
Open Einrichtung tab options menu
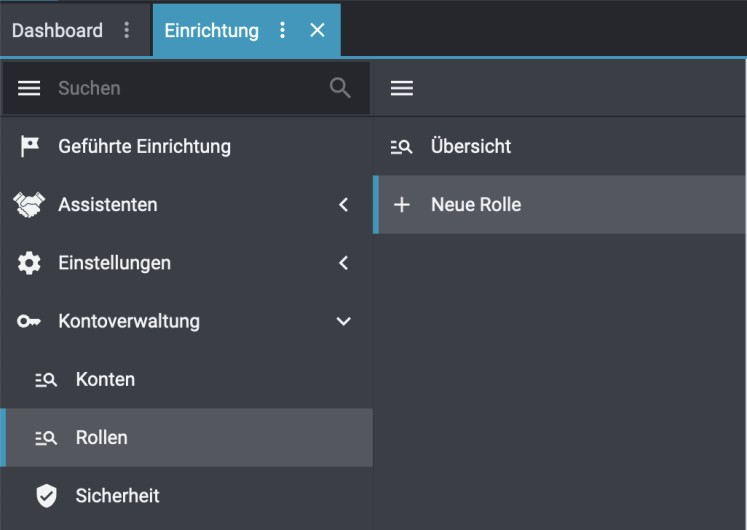point(282,30)
